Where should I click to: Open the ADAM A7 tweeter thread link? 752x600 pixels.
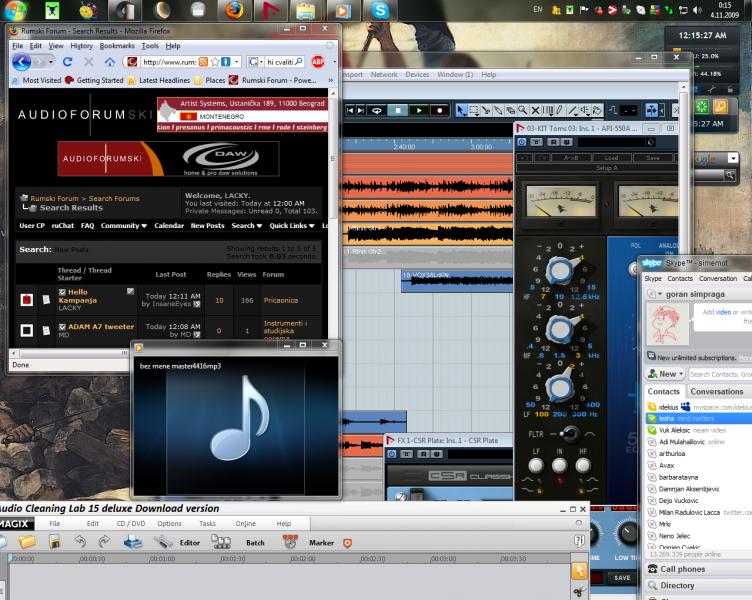101,327
